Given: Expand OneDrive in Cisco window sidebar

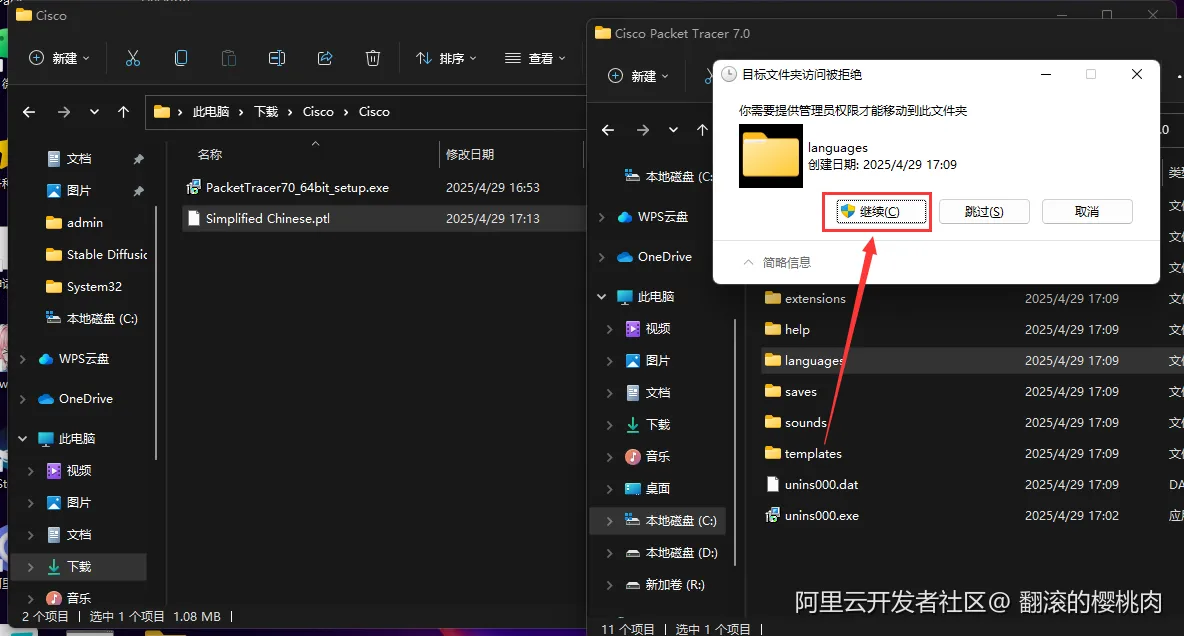Looking at the screenshot, I should pos(23,399).
